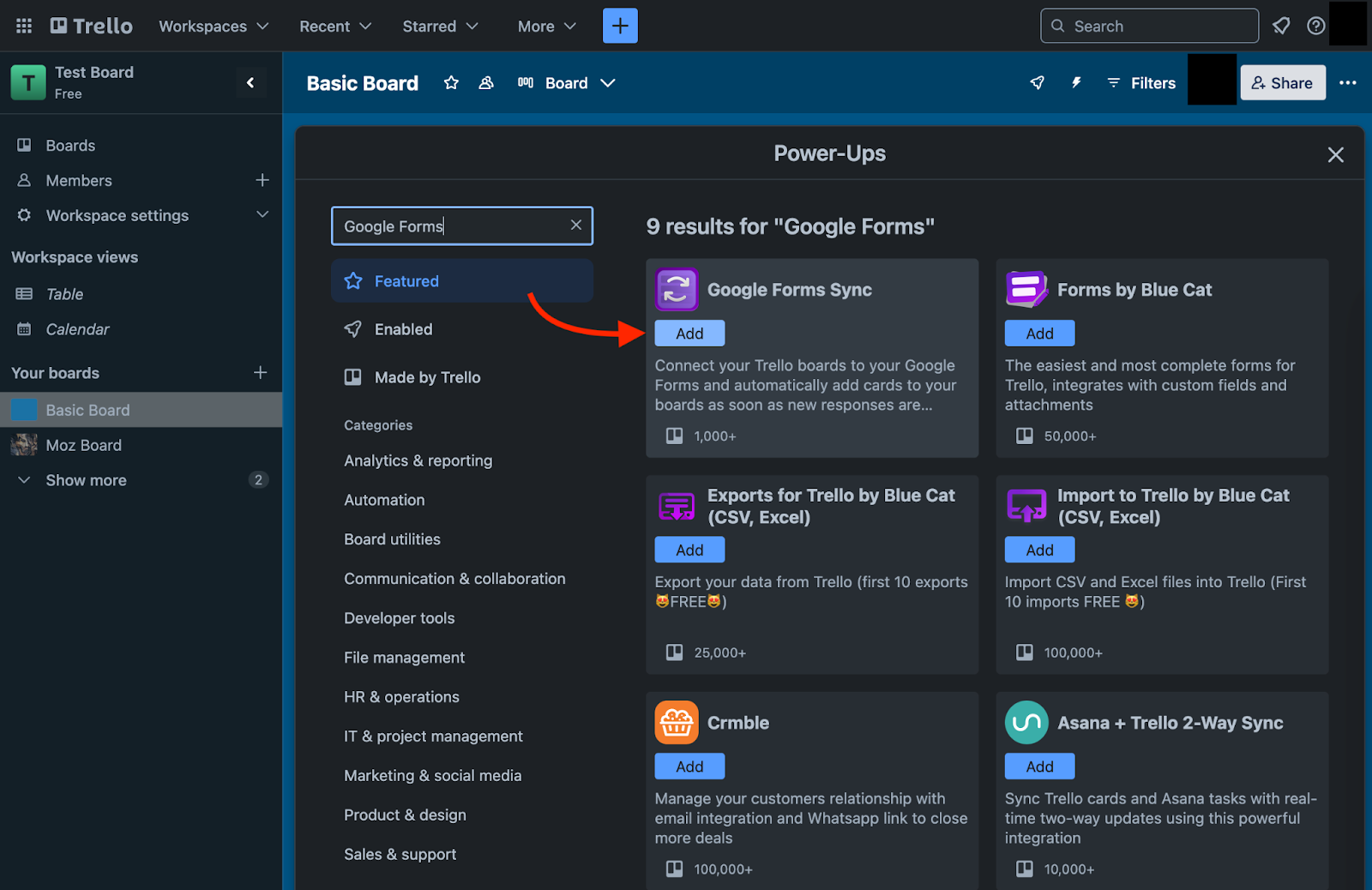1372x890 pixels.
Task: Collapse the sidebar with the arrow
Action: (250, 83)
